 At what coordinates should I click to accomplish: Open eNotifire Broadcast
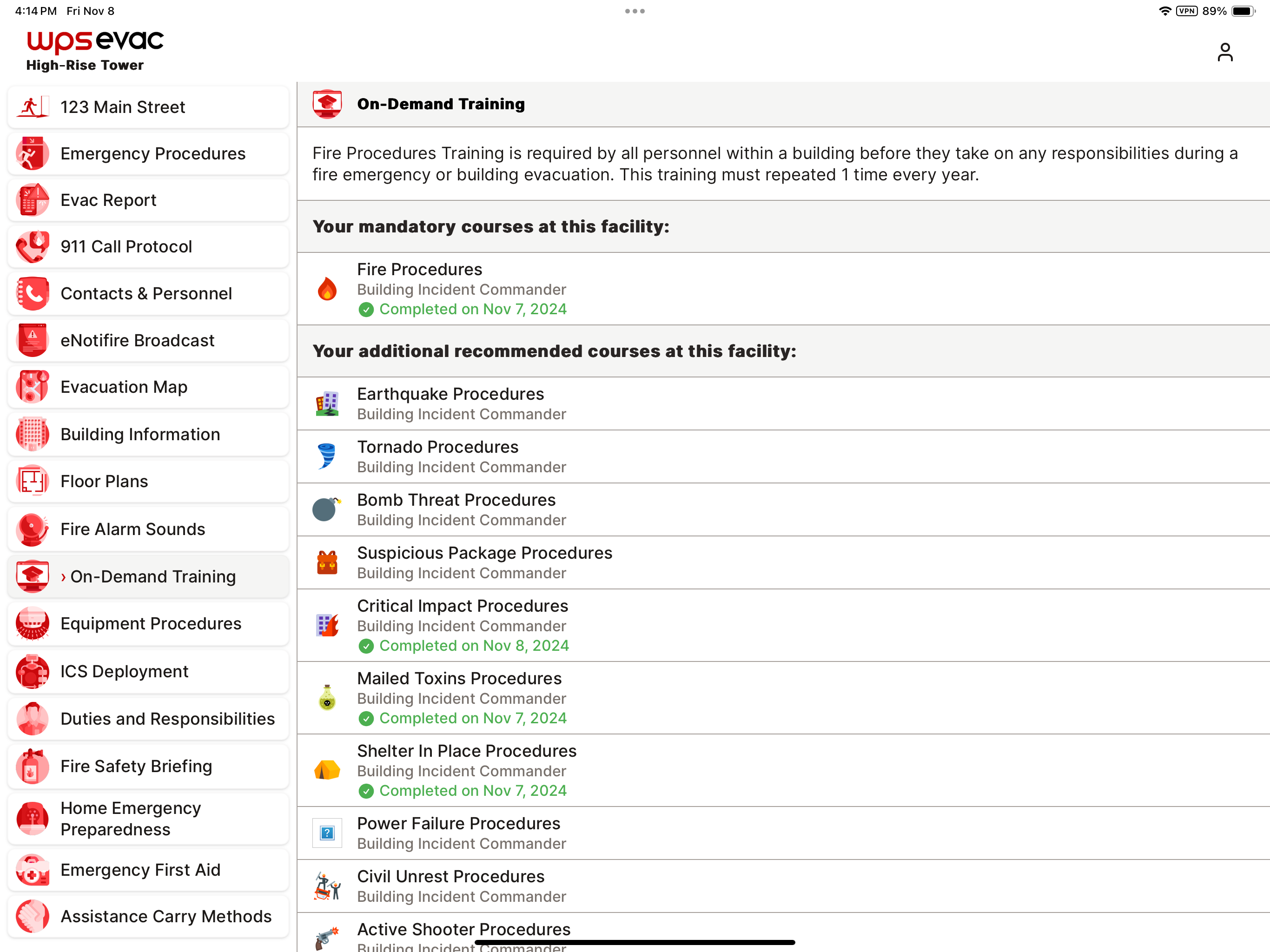[148, 340]
